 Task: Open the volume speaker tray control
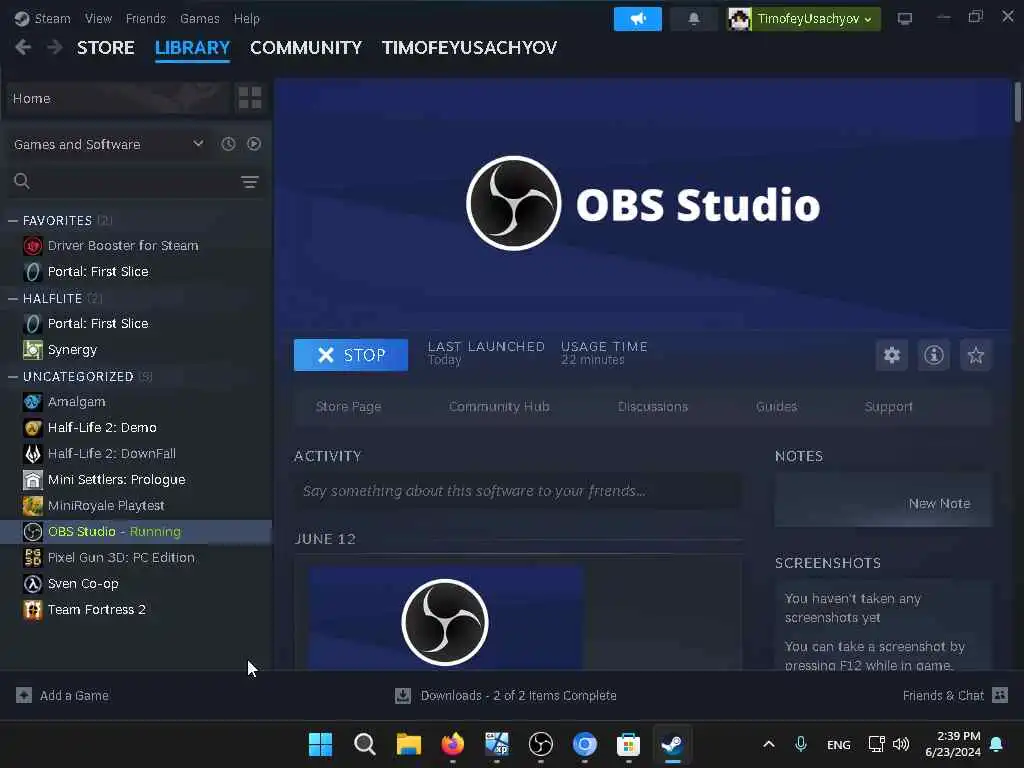coord(901,744)
